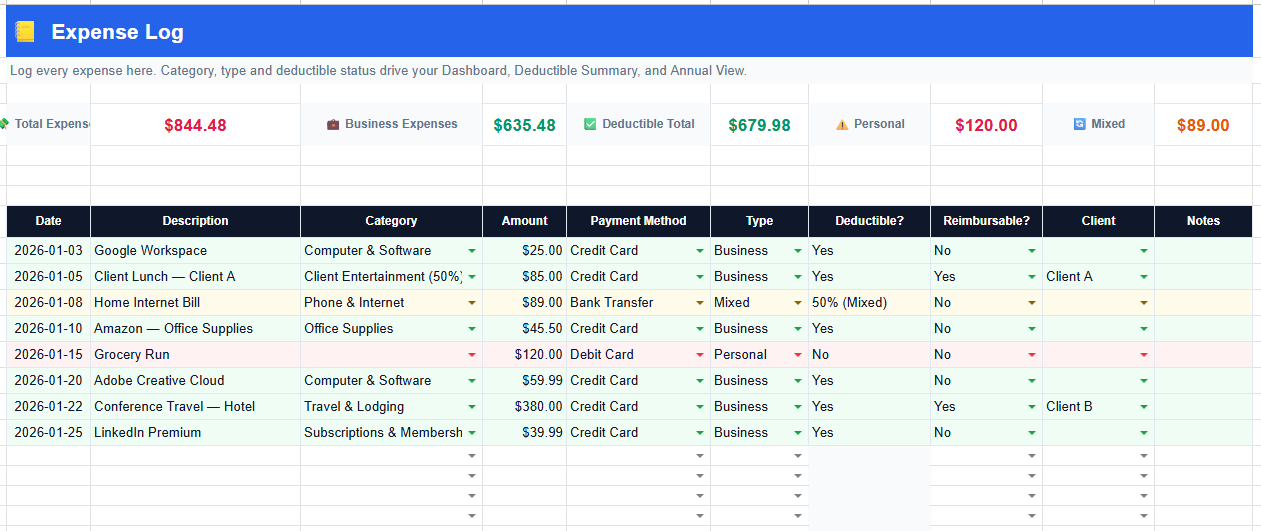Open Payment Method dropdown showing Bank Transfer
This screenshot has height=531, width=1261.
tap(700, 303)
